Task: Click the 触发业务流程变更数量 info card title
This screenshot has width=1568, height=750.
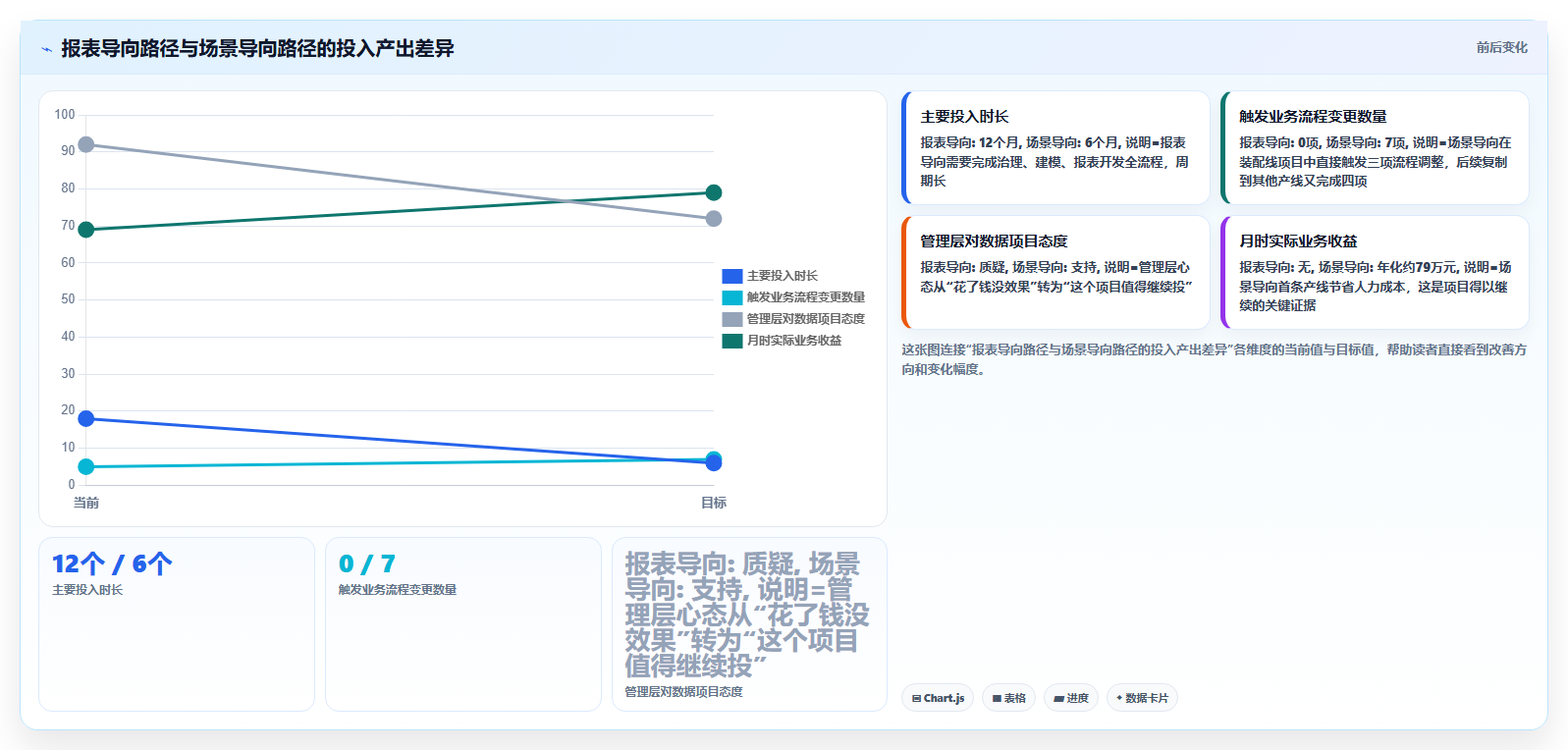Action: coord(1313,117)
